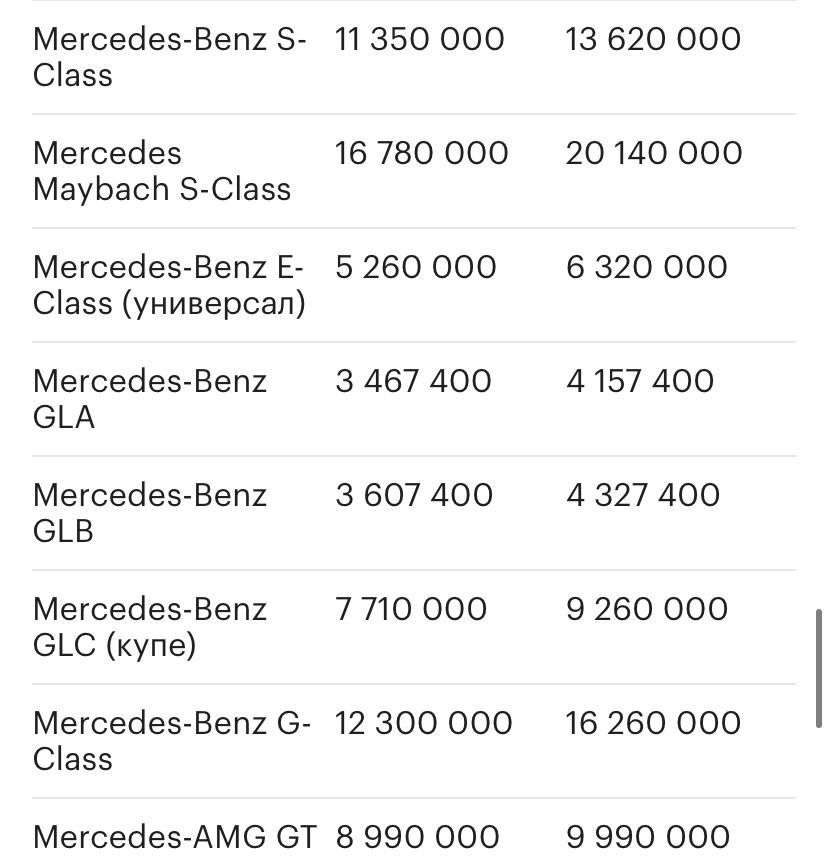Select the 13 620 000 price cell
Viewport: 828px width, 859px height.
[653, 39]
